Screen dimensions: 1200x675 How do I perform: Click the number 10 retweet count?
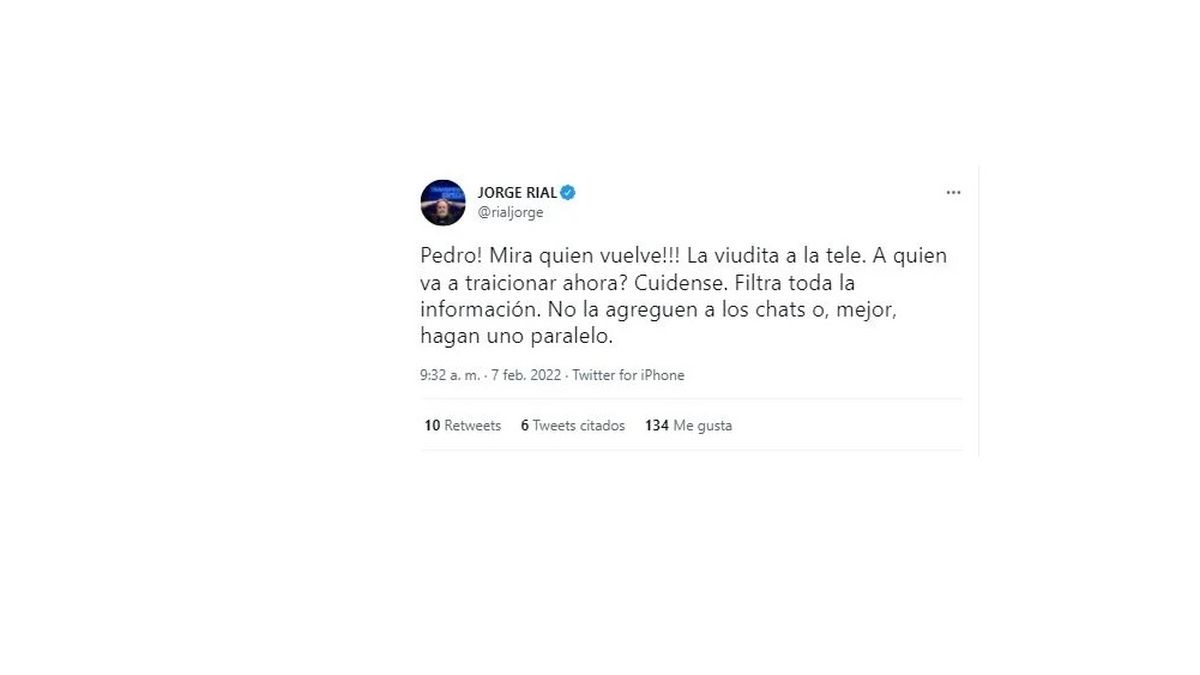pos(432,425)
